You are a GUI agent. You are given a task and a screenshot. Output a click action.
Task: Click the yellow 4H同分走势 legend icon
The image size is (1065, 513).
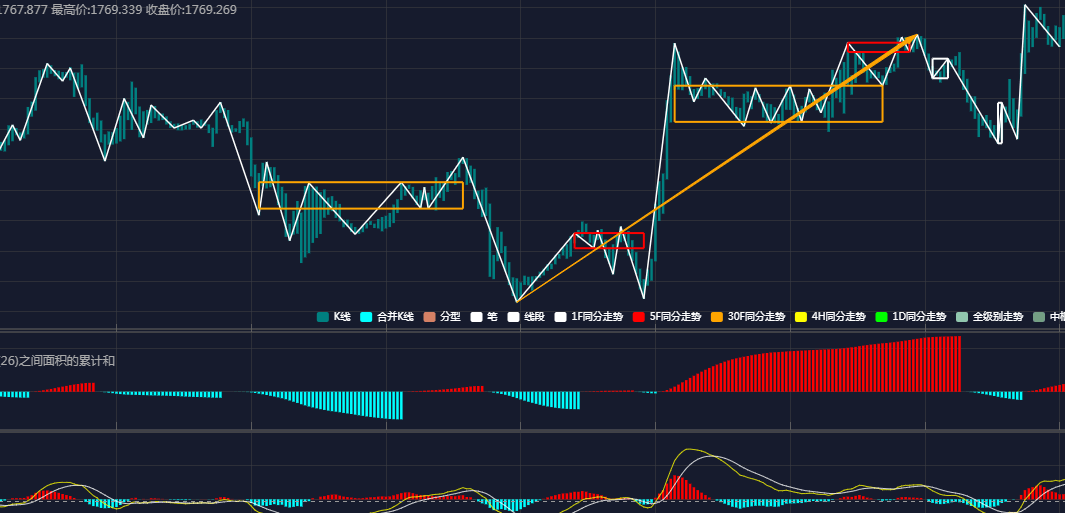pos(801,317)
